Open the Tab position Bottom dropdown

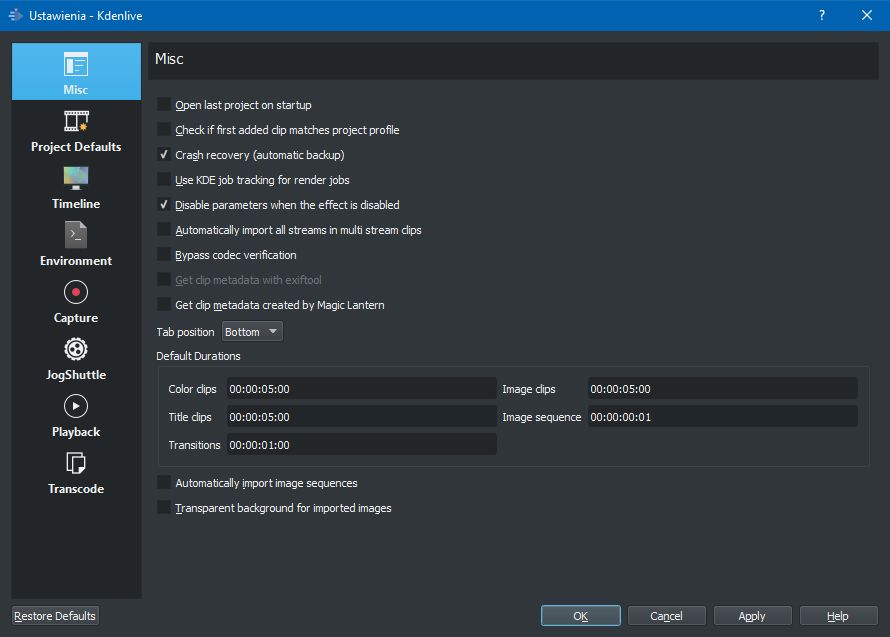point(252,332)
